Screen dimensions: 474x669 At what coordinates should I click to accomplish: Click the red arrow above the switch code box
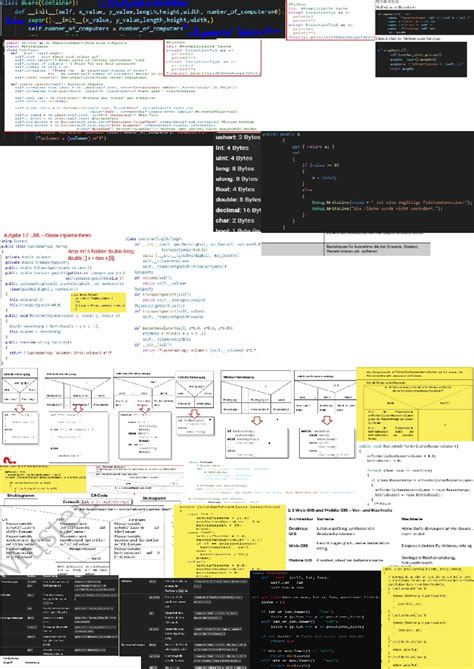[x=327, y=420]
